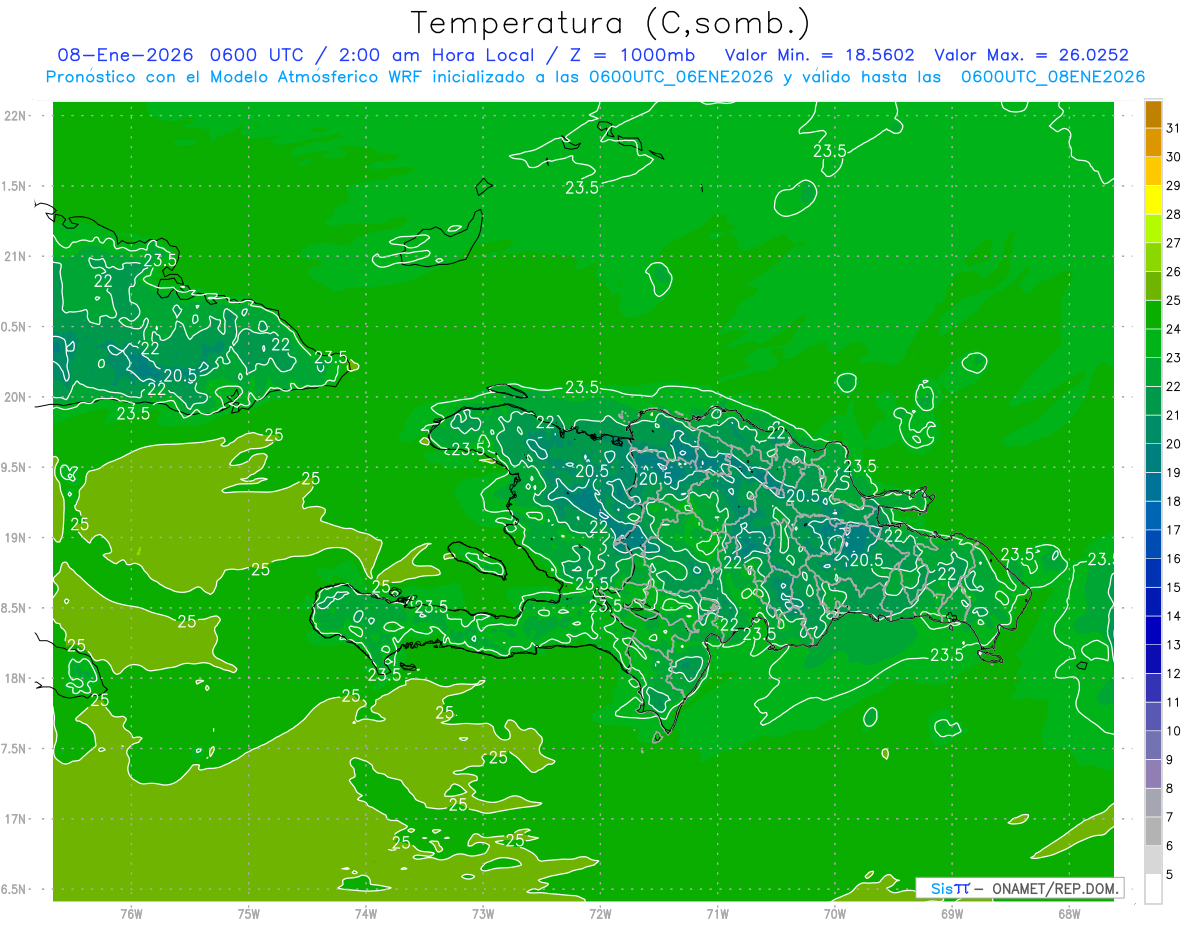Click the 73W longitude axis label

(x=483, y=913)
